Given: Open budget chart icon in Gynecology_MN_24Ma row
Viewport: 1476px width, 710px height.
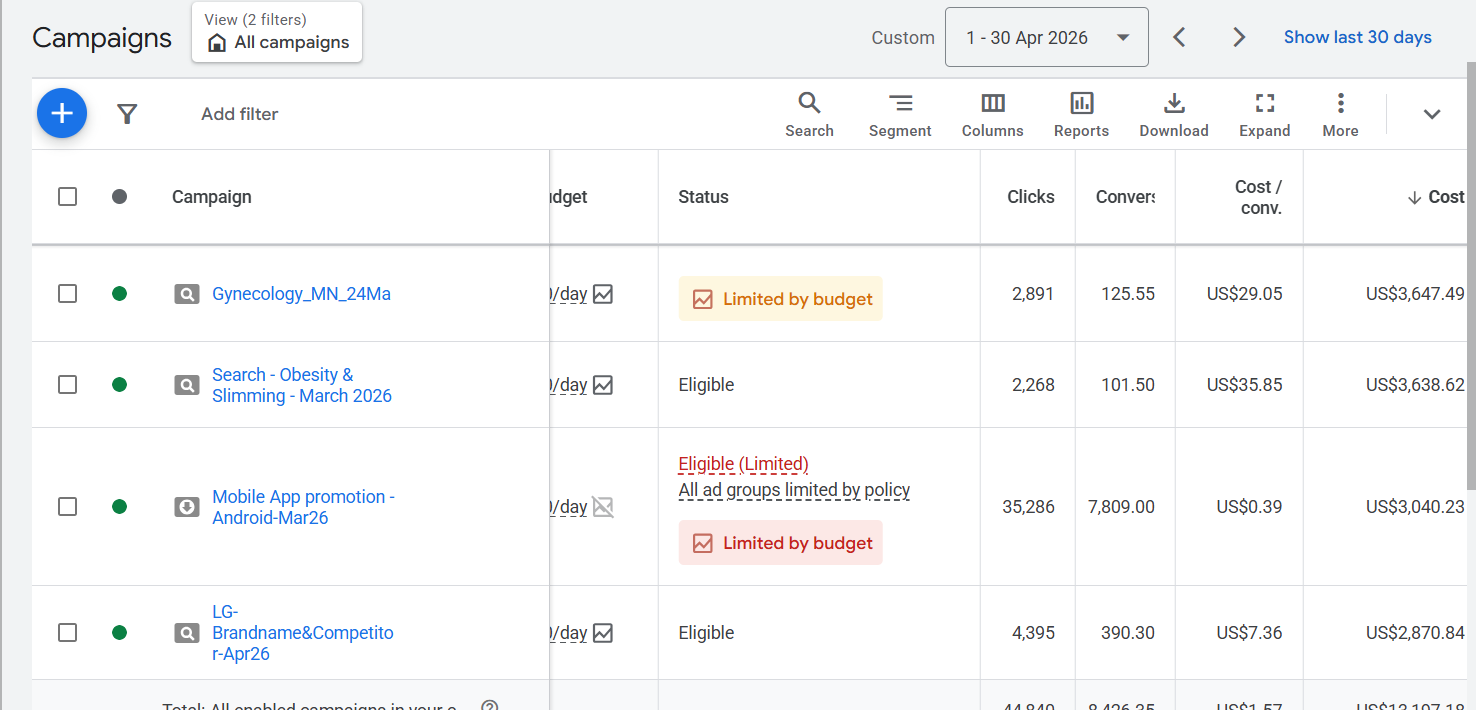Looking at the screenshot, I should (x=602, y=294).
